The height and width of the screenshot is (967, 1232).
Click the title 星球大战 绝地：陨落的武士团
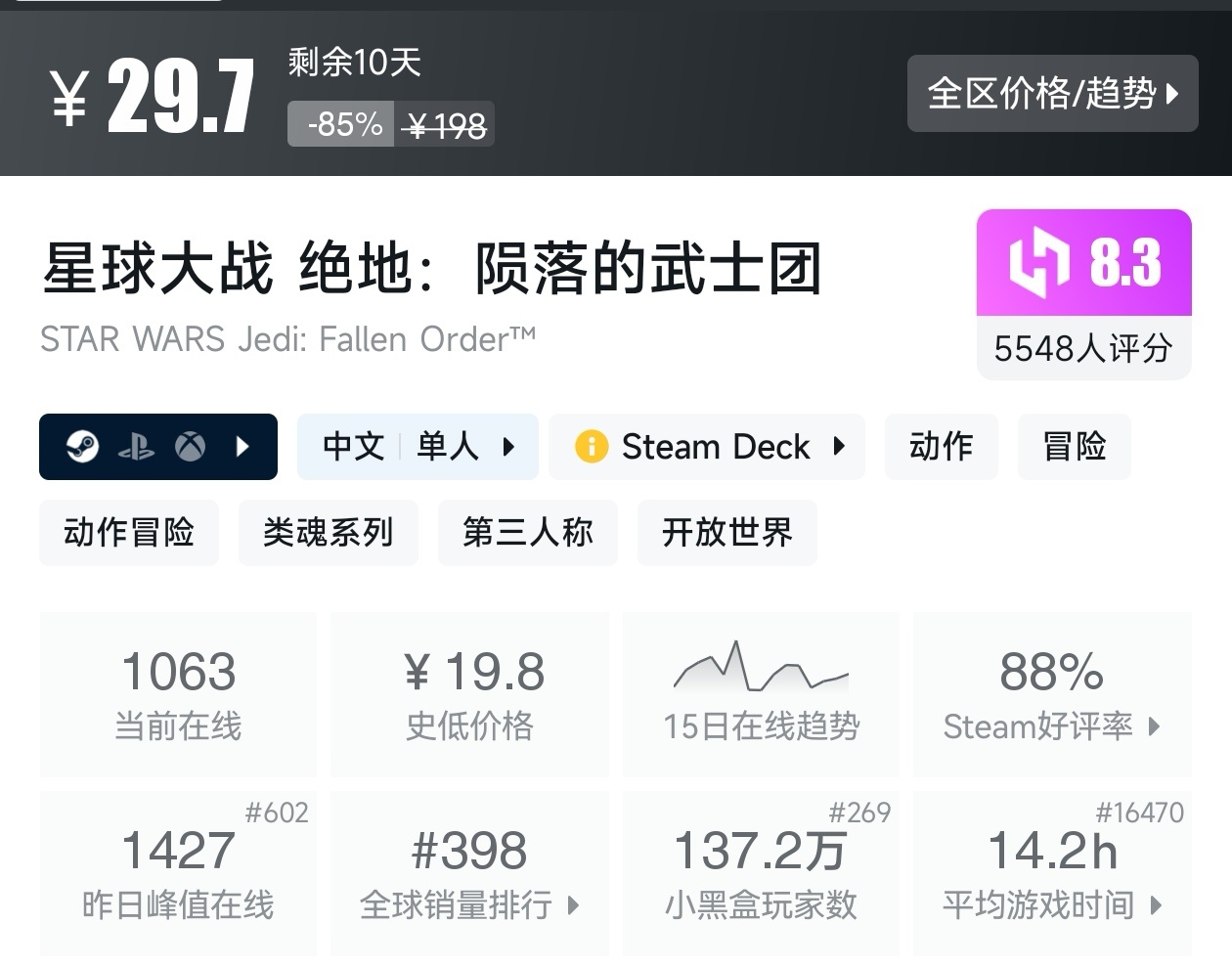coord(431,269)
